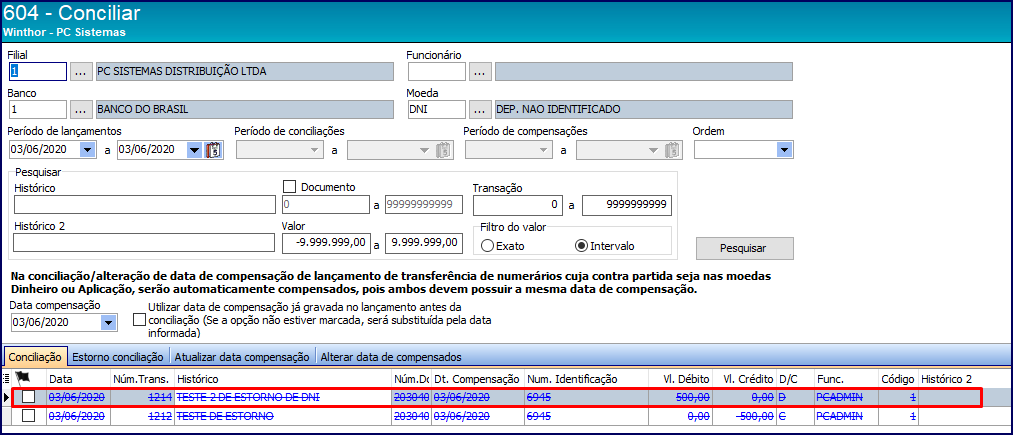Tick checkbox for transaction 1214 row
This screenshot has width=1013, height=435.
(28, 398)
